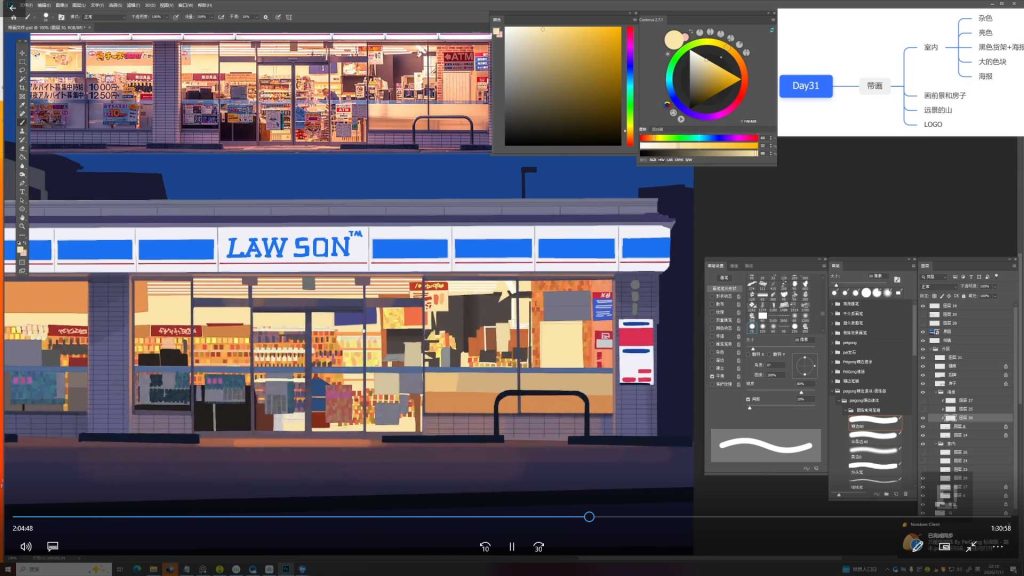
Task: Click the foreground color swatch in toolbar
Action: [x=21, y=248]
